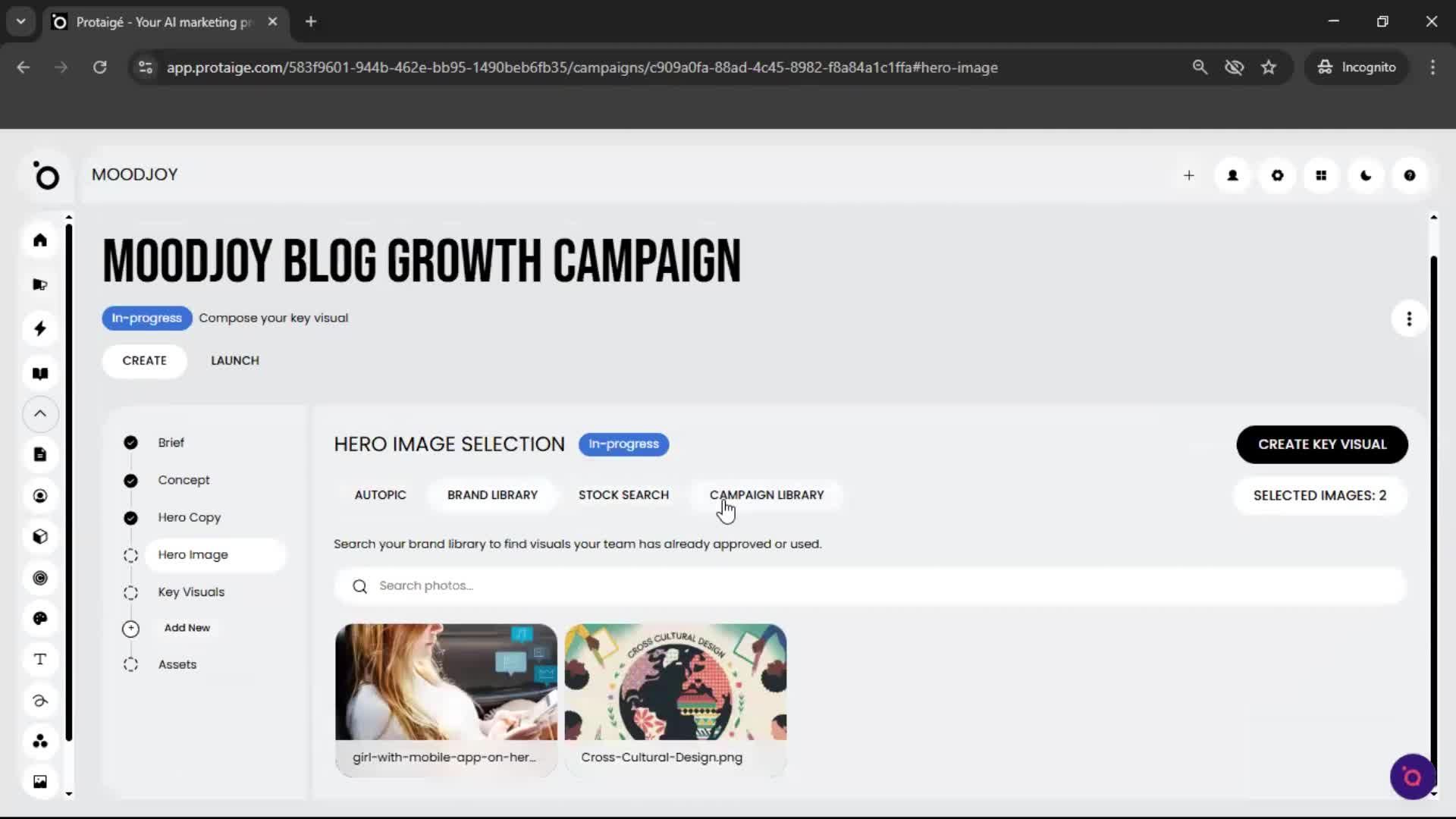Toggle dark mode with the moon icon
This screenshot has width=1456, height=819.
1365,175
